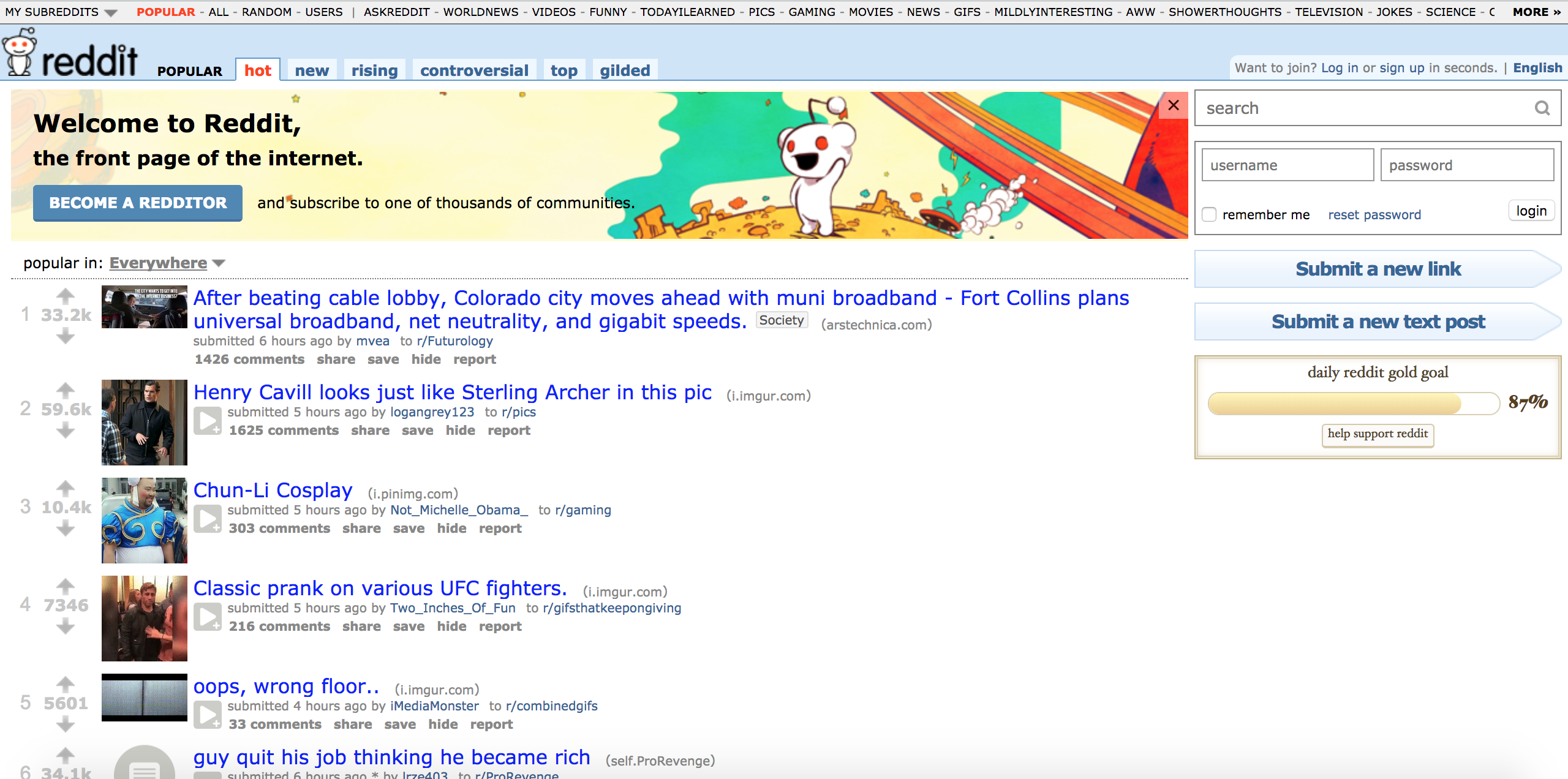The height and width of the screenshot is (779, 1568).
Task: Click the Become a Redditor button
Action: [138, 203]
